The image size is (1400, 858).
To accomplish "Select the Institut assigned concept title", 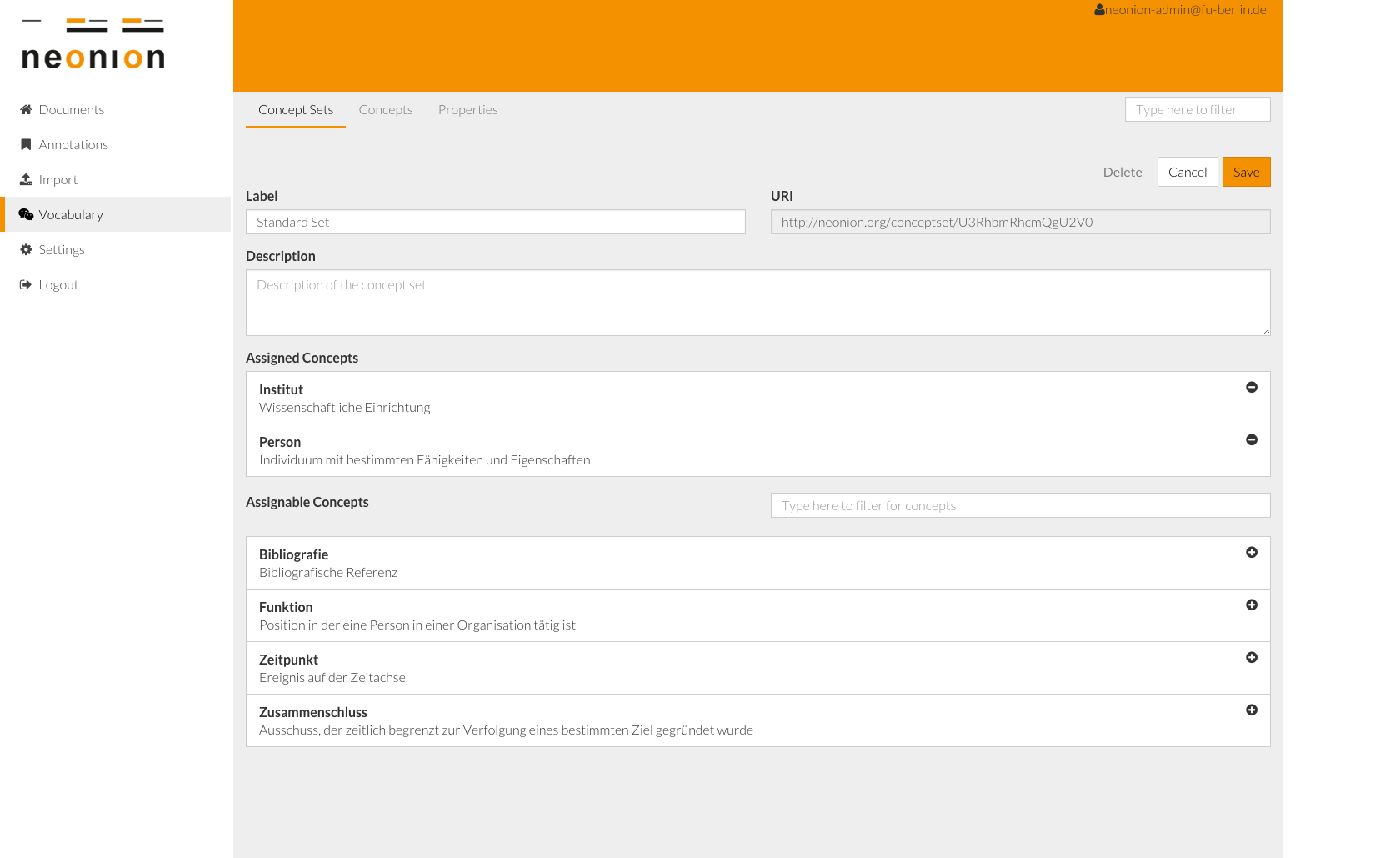I will coord(281,389).
